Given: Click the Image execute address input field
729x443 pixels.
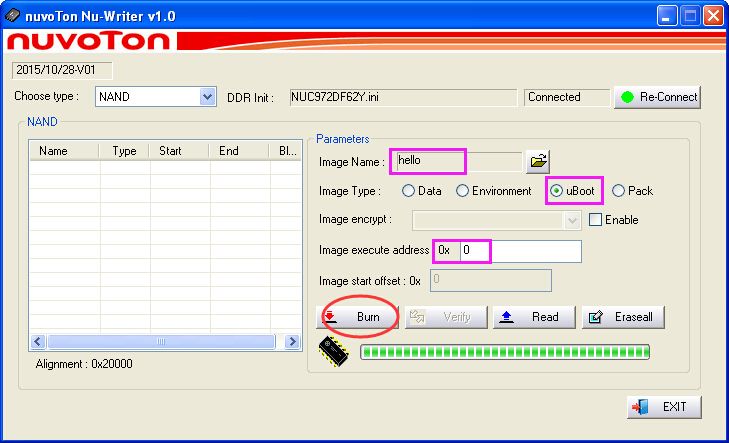Looking at the screenshot, I should pyautogui.click(x=518, y=250).
